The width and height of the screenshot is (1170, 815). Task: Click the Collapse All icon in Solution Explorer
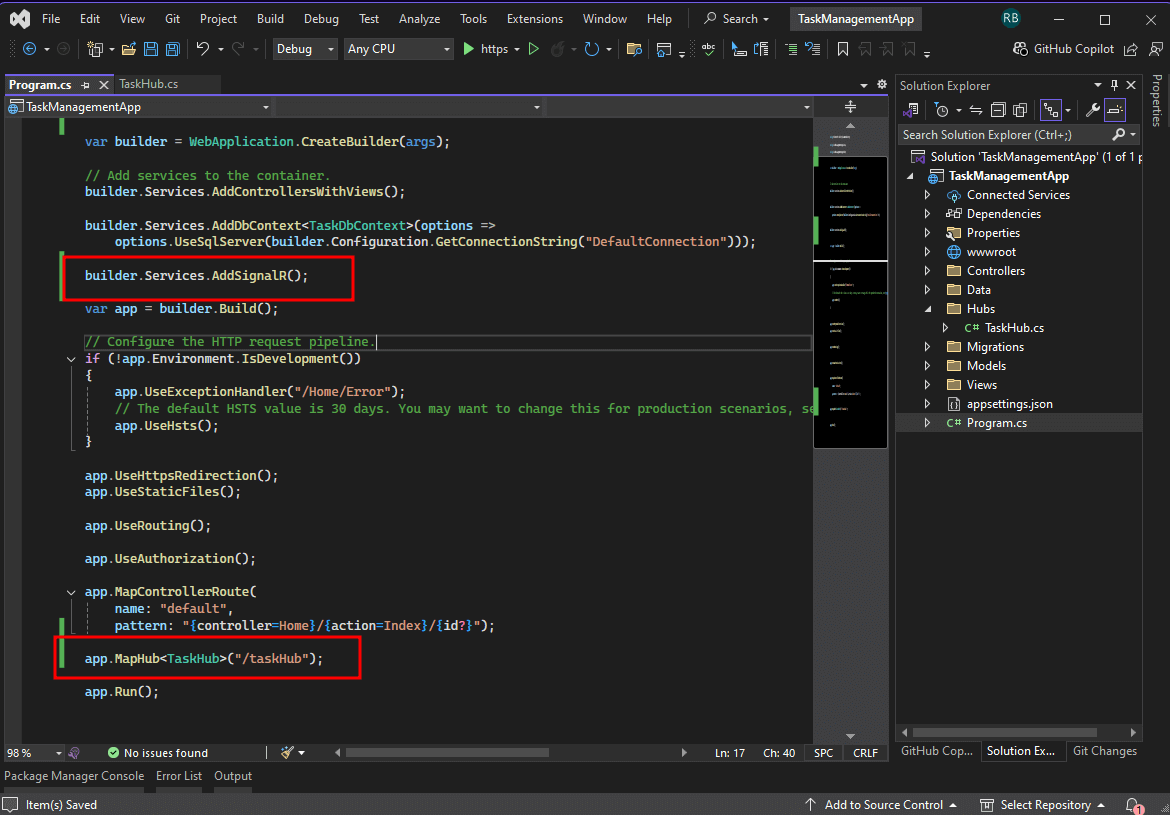point(998,110)
